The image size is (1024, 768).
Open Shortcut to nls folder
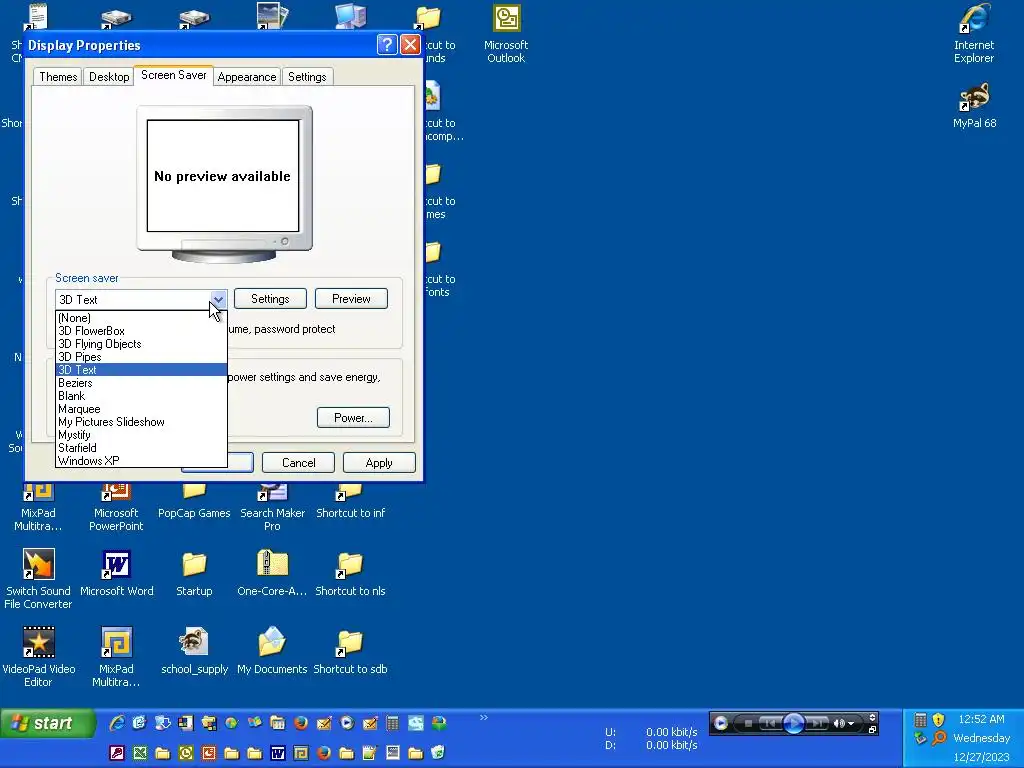pos(350,573)
